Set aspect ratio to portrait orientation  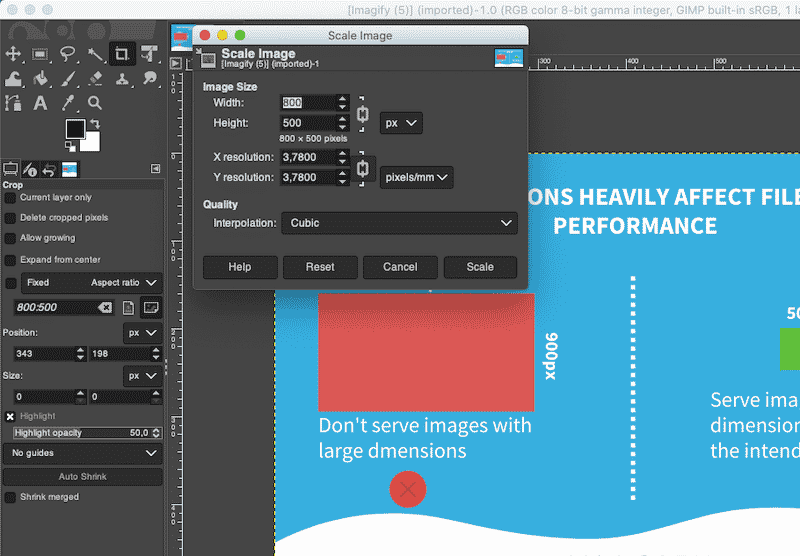pos(128,307)
